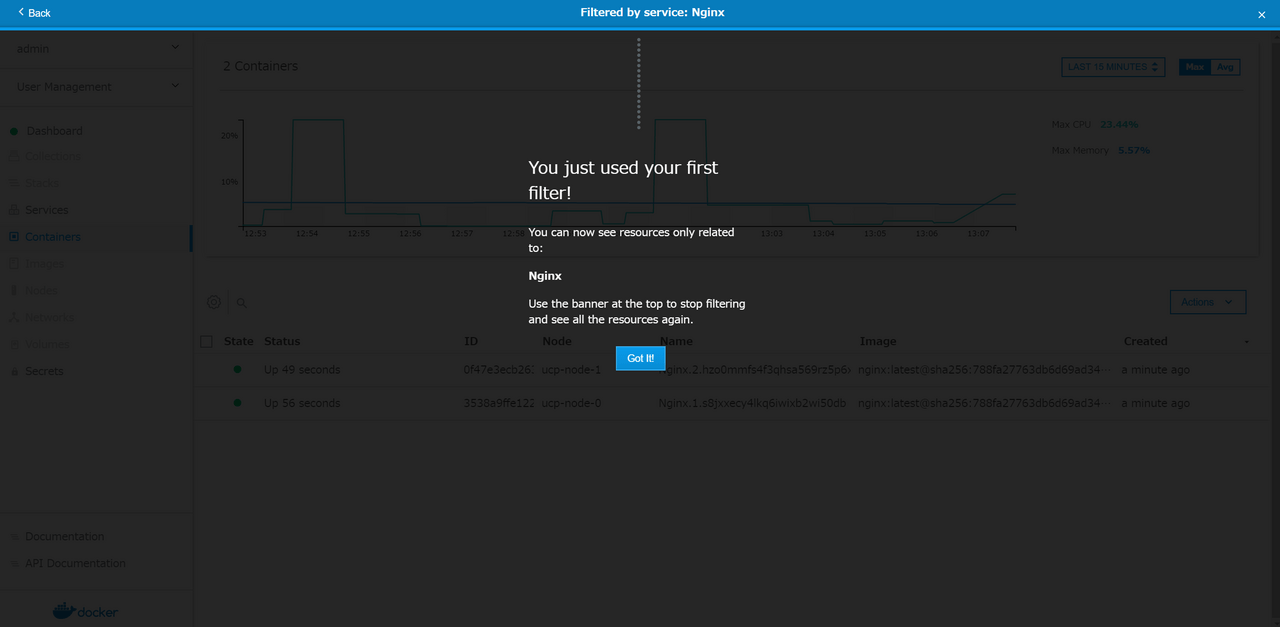Viewport: 1280px width, 627px height.
Task: Sort by the State column header
Action: tap(239, 342)
